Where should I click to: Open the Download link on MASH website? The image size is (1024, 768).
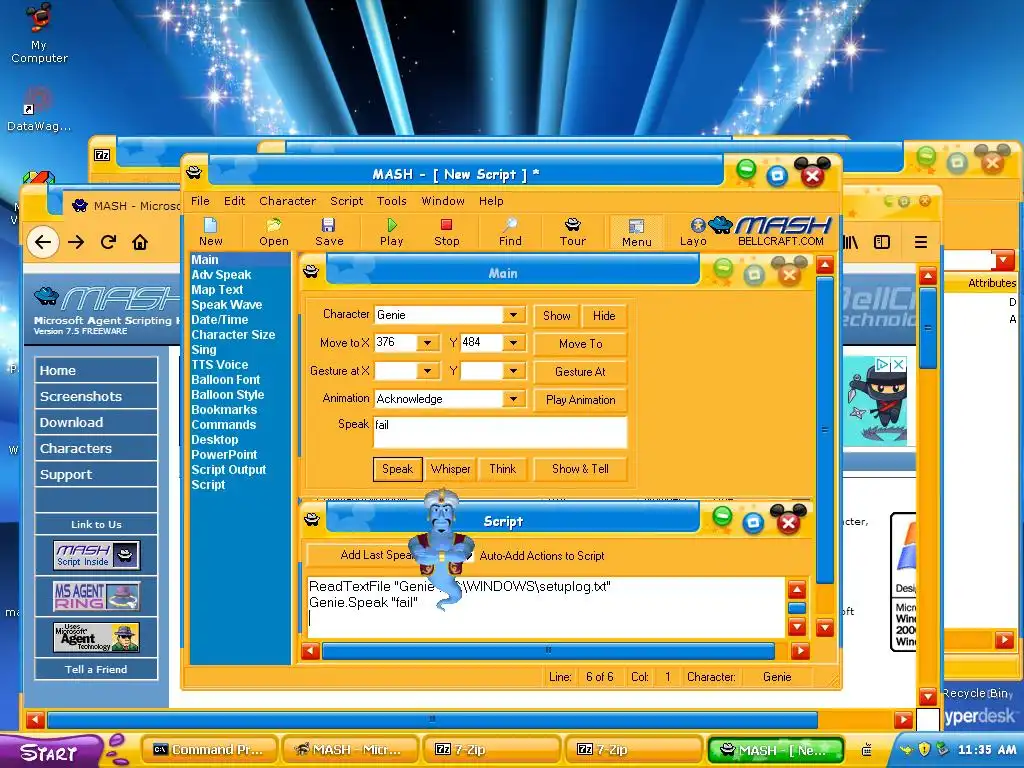point(96,423)
